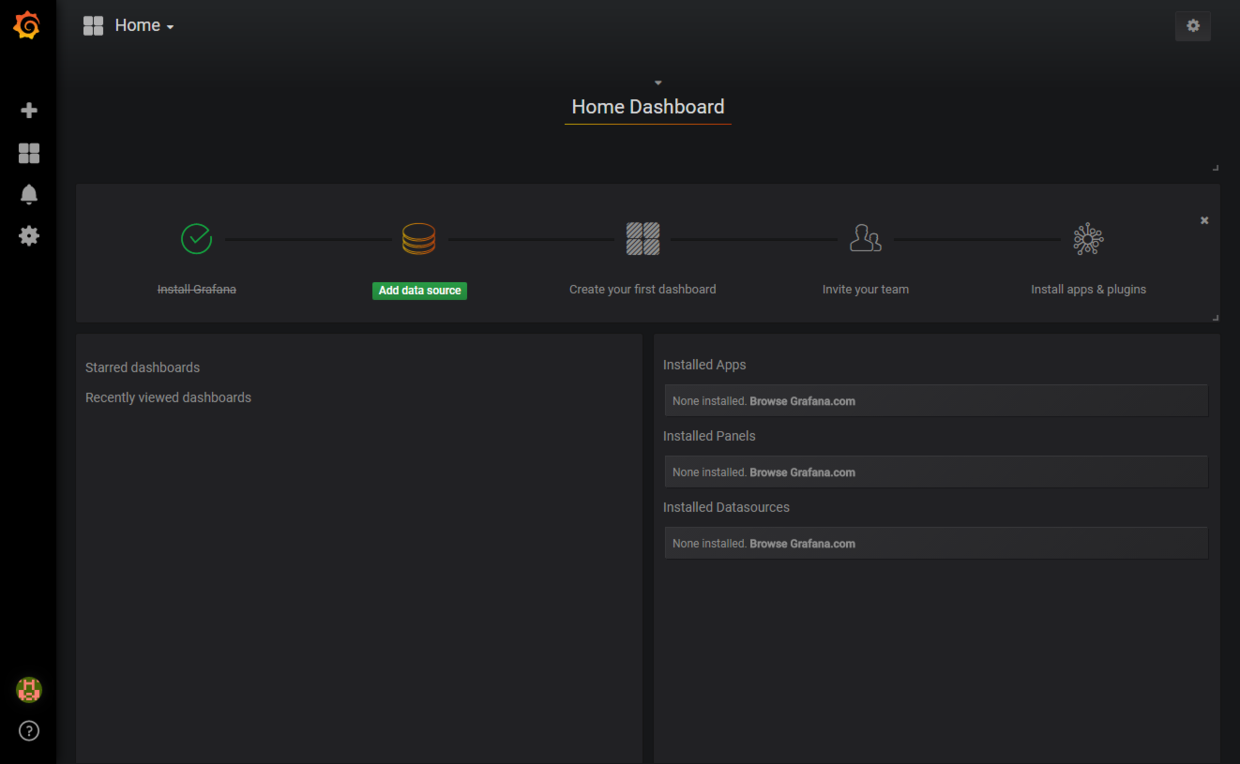
Task: Click the Installed Apps heading
Action: [x=705, y=365]
